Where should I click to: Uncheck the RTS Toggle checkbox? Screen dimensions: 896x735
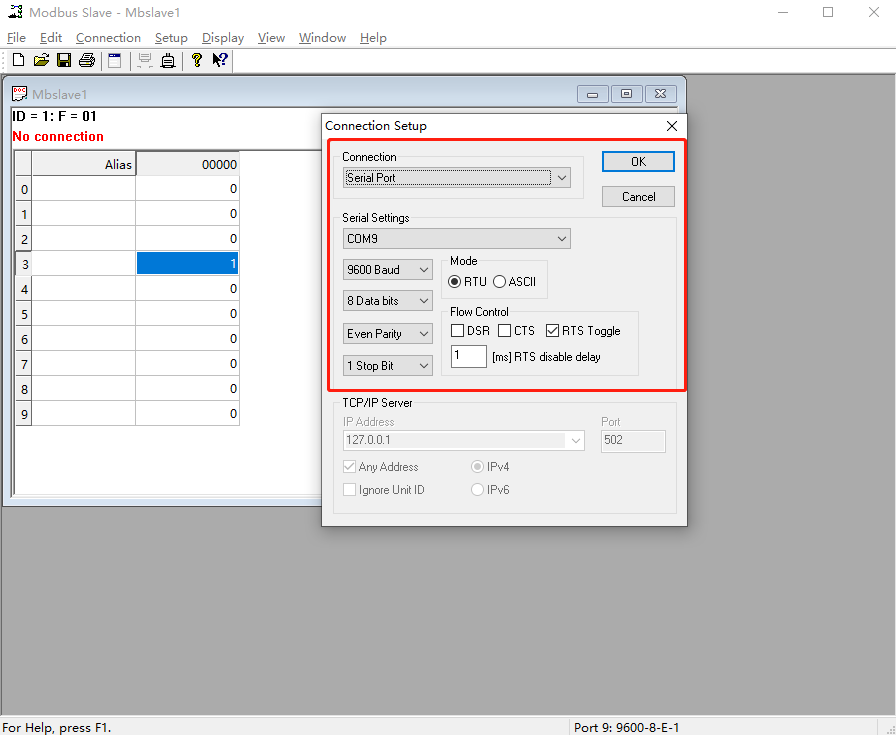pos(553,331)
